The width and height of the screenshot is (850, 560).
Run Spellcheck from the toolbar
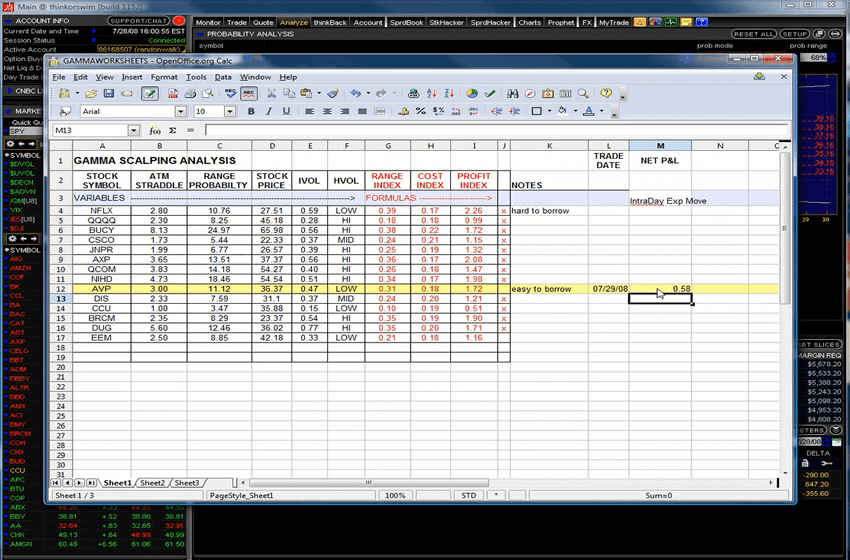pyautogui.click(x=230, y=93)
